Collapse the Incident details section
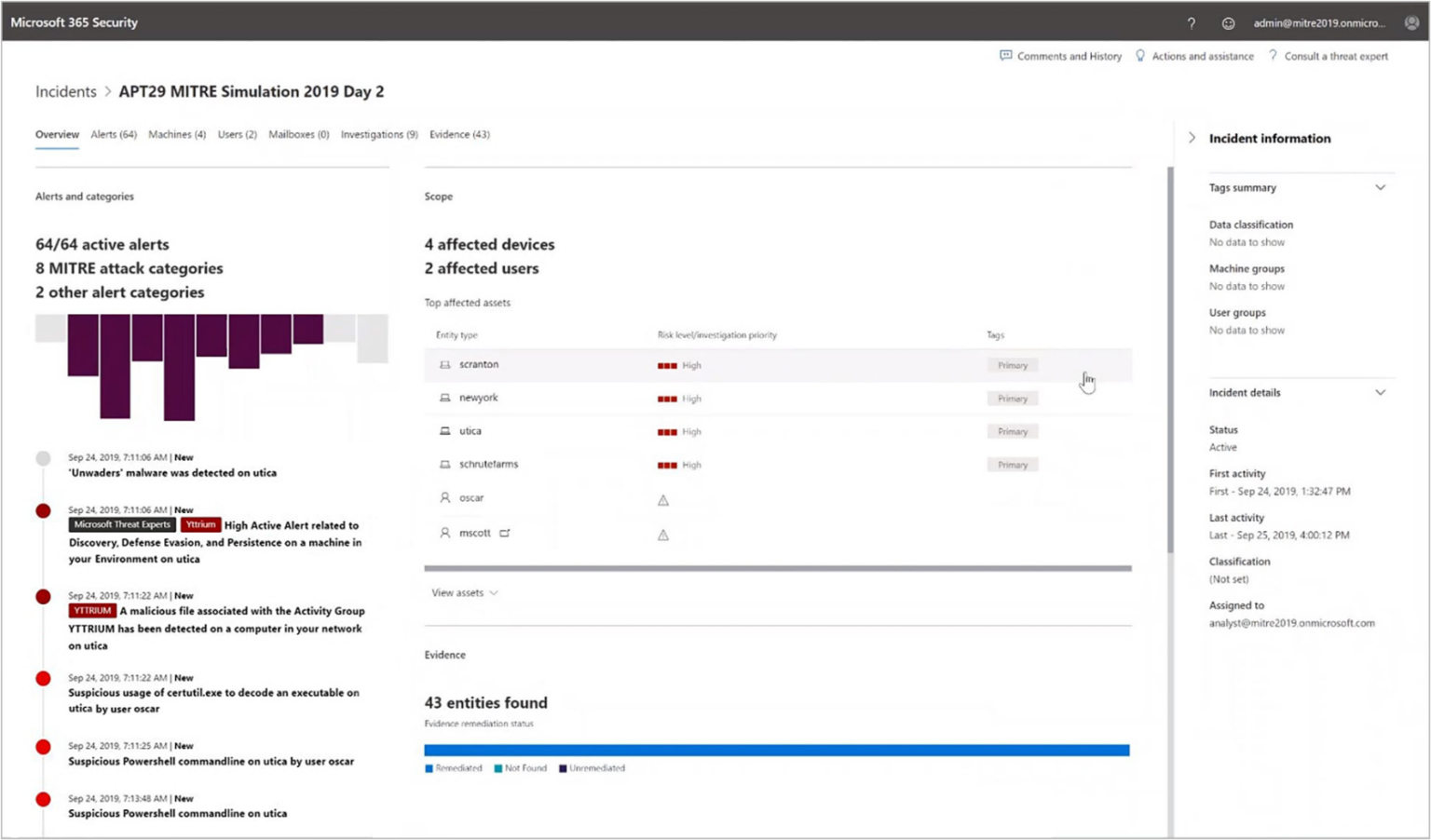The width and height of the screenshot is (1431, 840). 1380,392
